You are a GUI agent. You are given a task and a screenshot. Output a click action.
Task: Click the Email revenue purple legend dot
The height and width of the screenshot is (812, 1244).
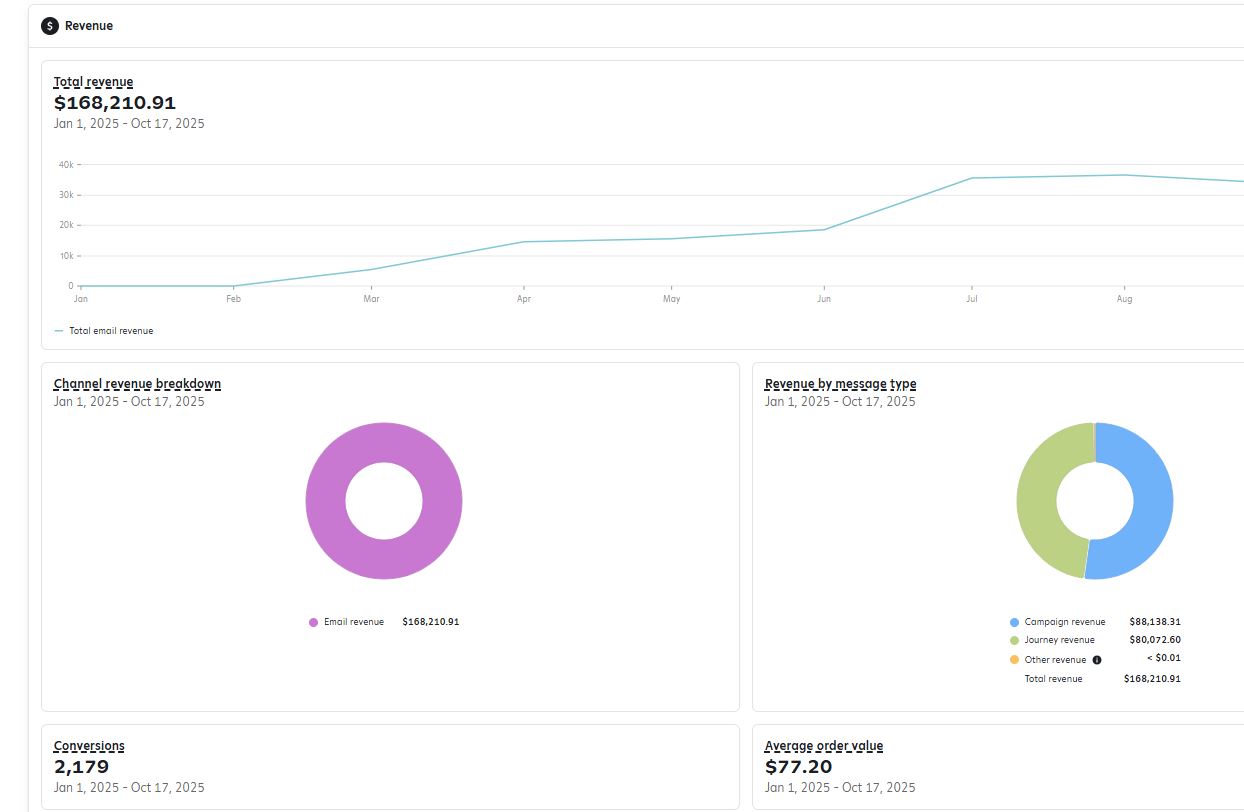[x=313, y=622]
